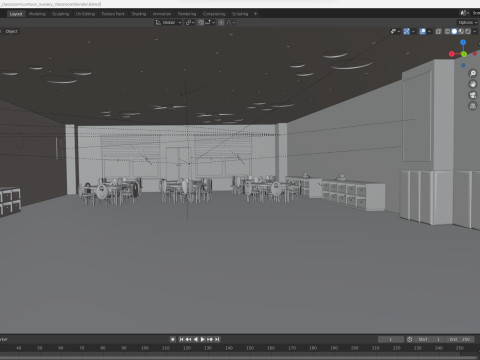This screenshot has height=360, width=480.
Task: Open the Scripting workspace tab
Action: point(240,14)
